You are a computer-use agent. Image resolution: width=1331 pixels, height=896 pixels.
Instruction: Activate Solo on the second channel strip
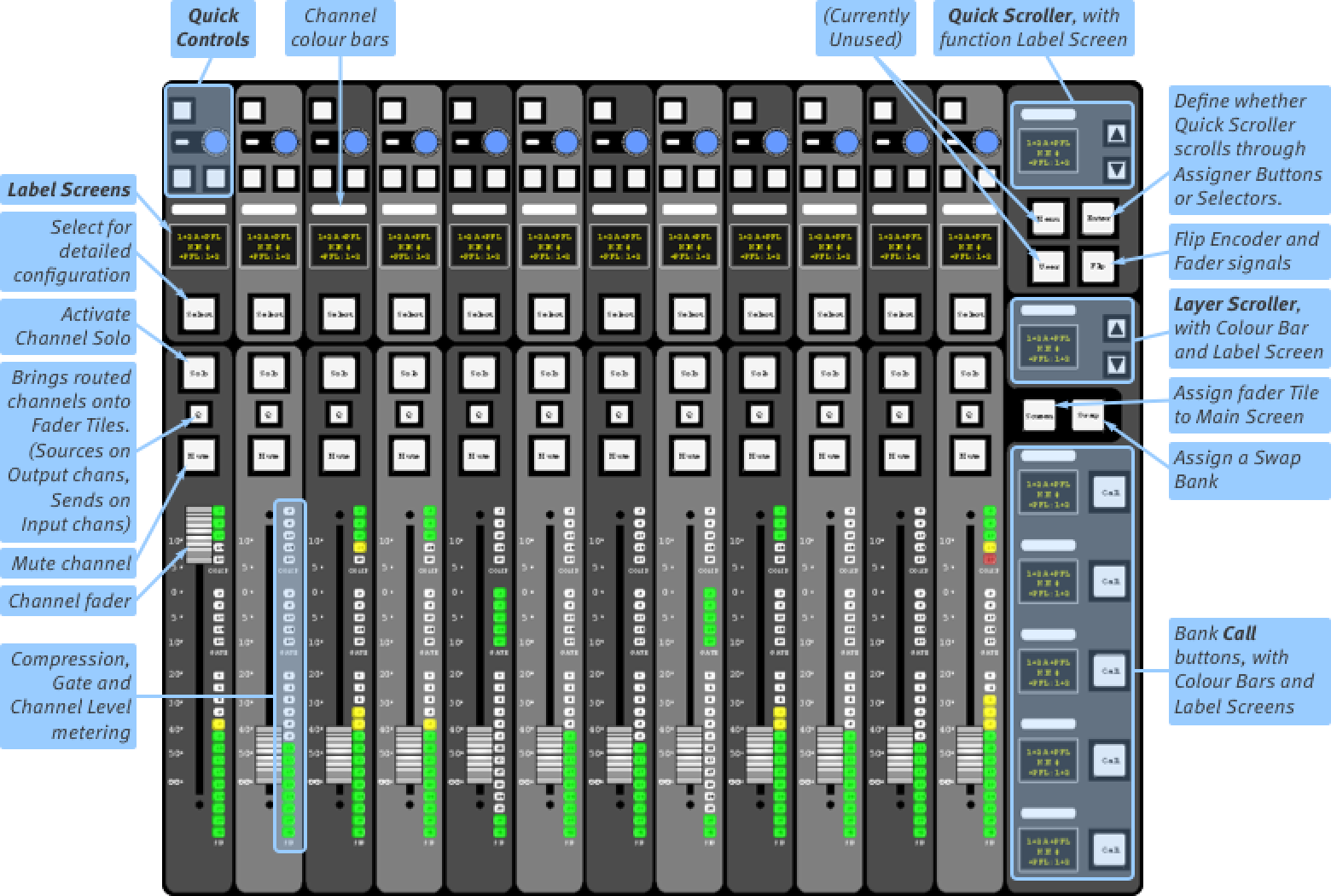point(269,374)
